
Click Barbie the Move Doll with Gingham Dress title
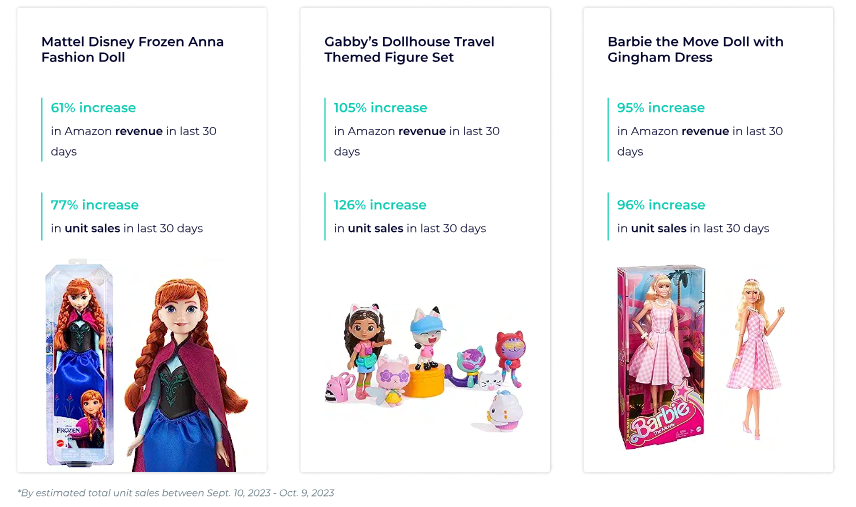[695, 50]
